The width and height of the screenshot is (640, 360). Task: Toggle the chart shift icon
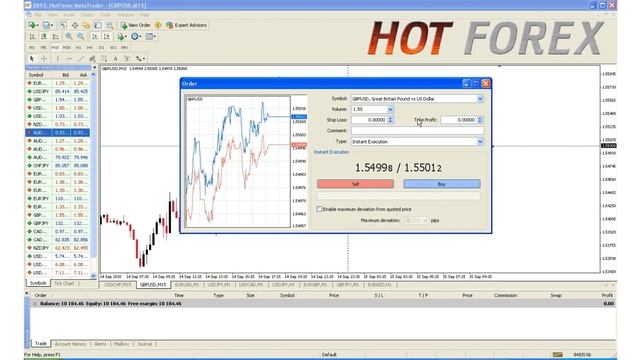point(107,36)
